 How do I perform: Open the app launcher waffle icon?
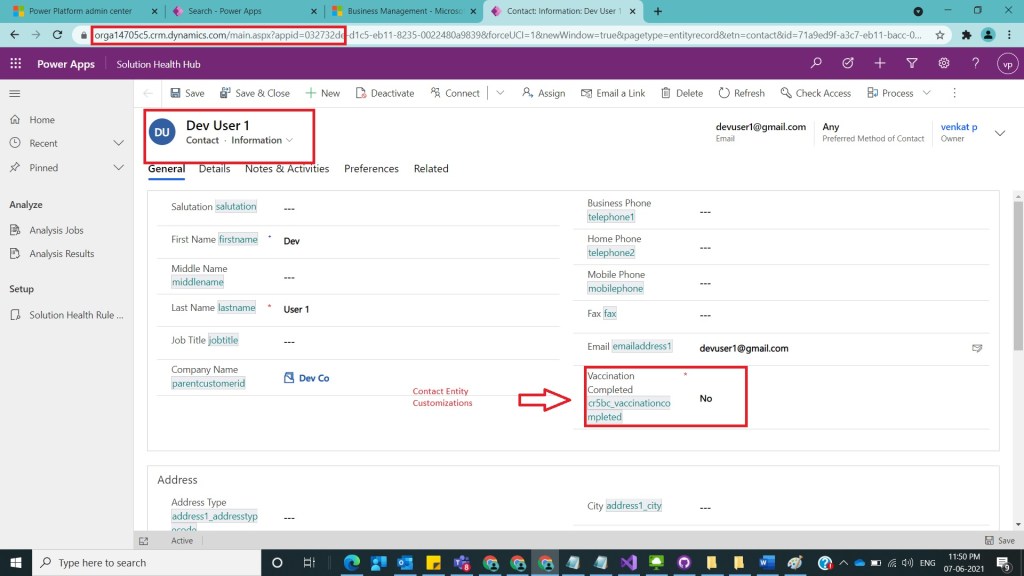16,63
